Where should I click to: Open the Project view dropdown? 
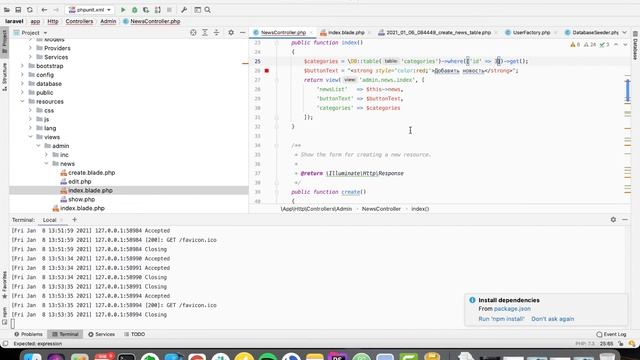click(x=31, y=33)
